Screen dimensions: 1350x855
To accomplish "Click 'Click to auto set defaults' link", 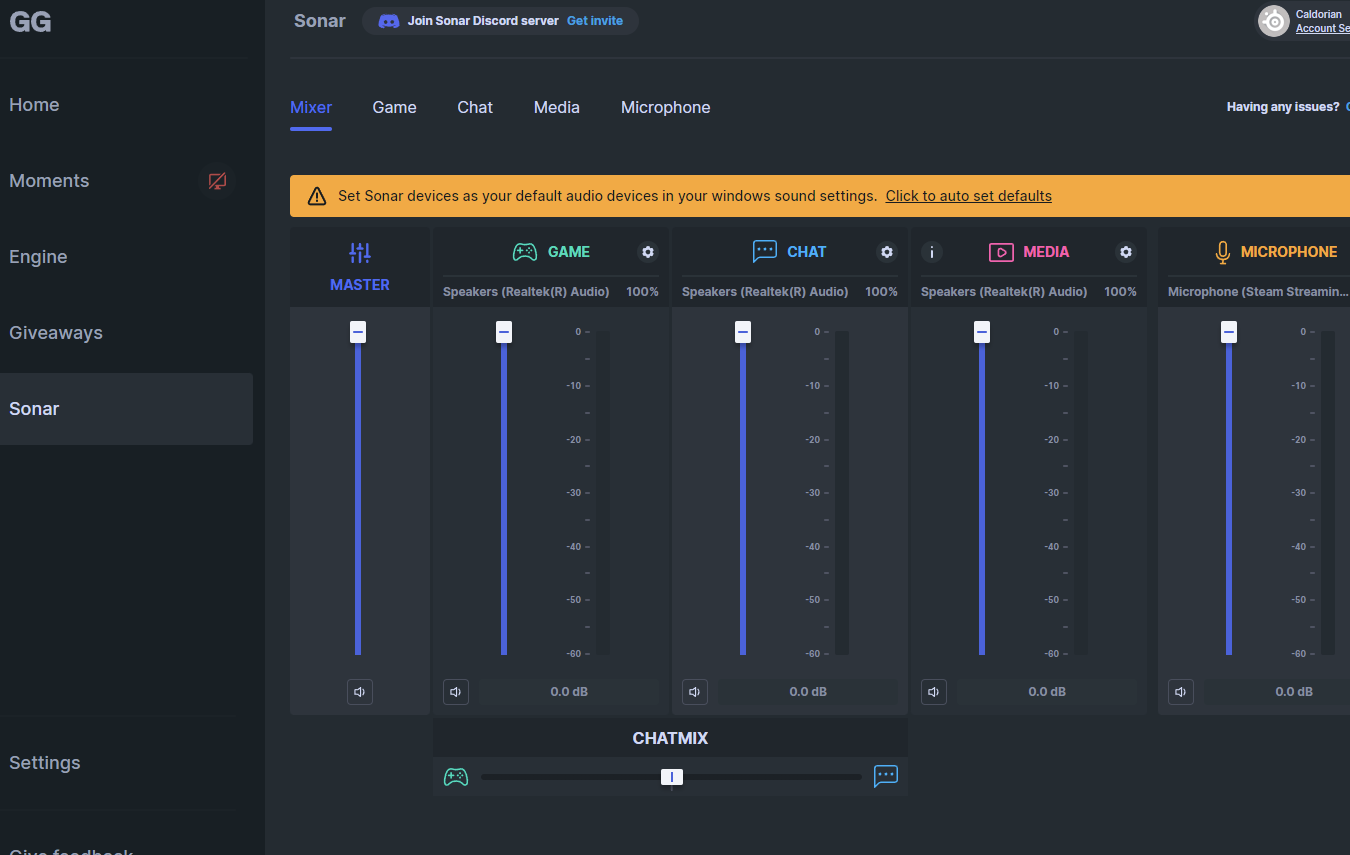I will coord(968,196).
